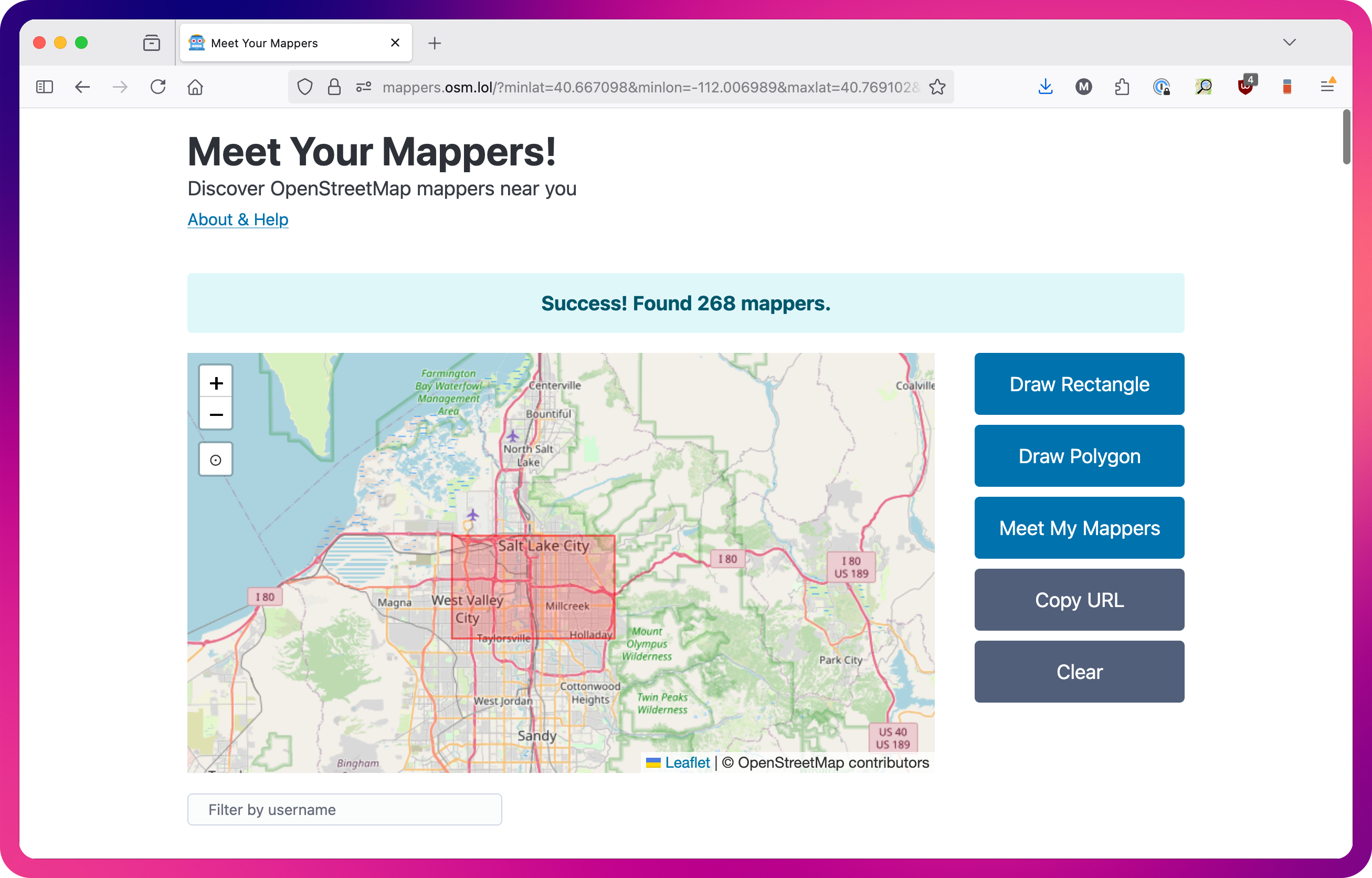Toggle the Firefox sidebar panel

coord(45,87)
